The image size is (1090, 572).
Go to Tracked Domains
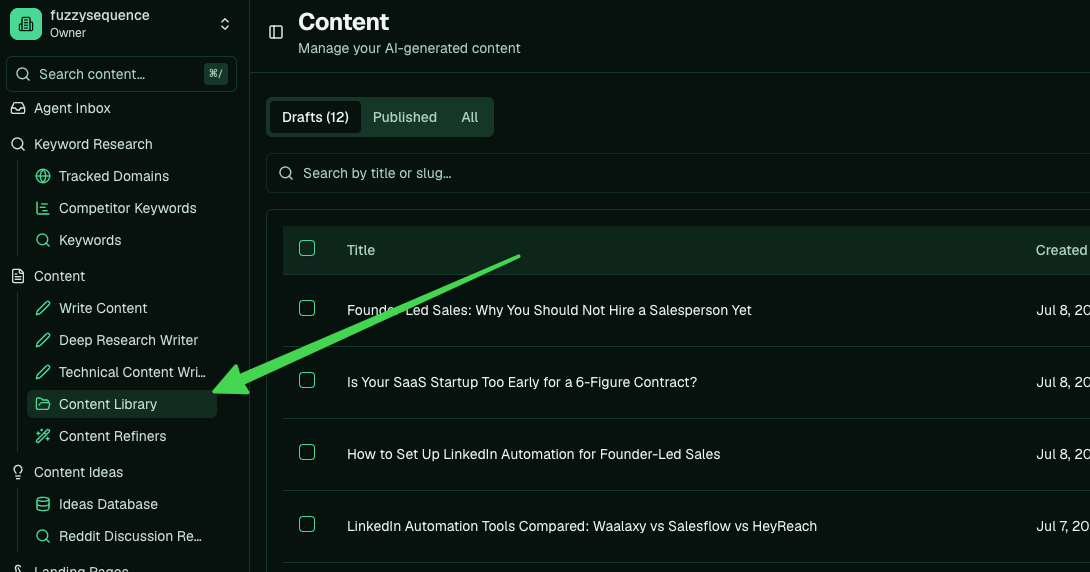coord(114,176)
